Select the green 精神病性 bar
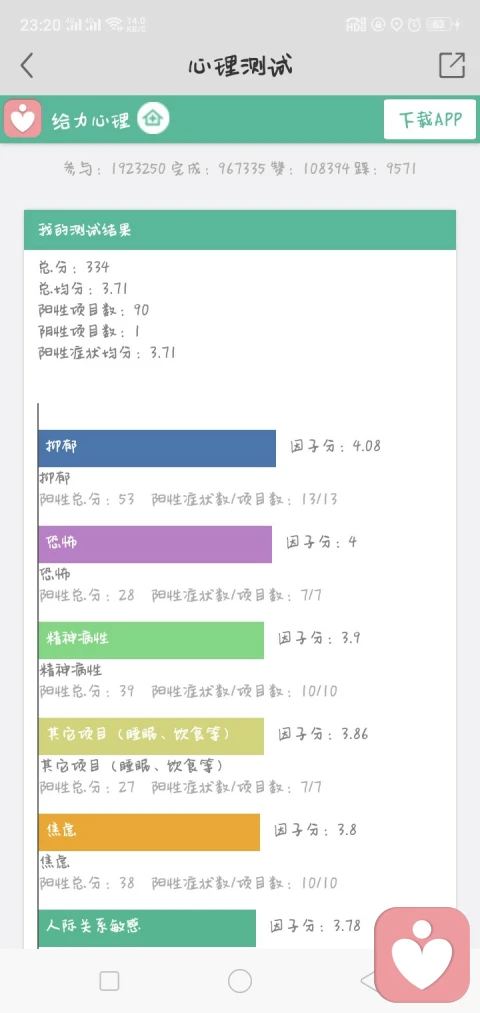The image size is (480, 1013). (x=151, y=640)
